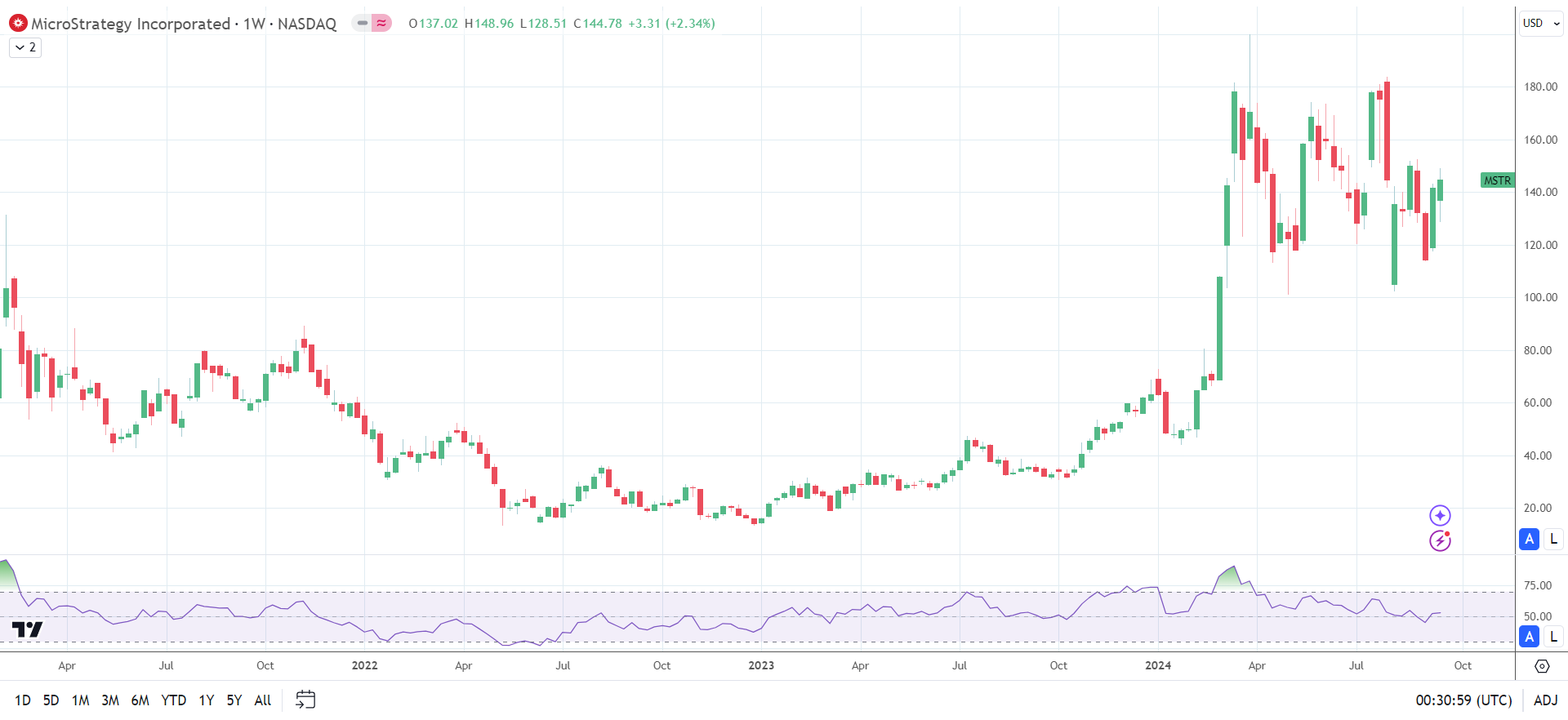Select the YTD time range
Screen dimensions: 1568x720
173,700
